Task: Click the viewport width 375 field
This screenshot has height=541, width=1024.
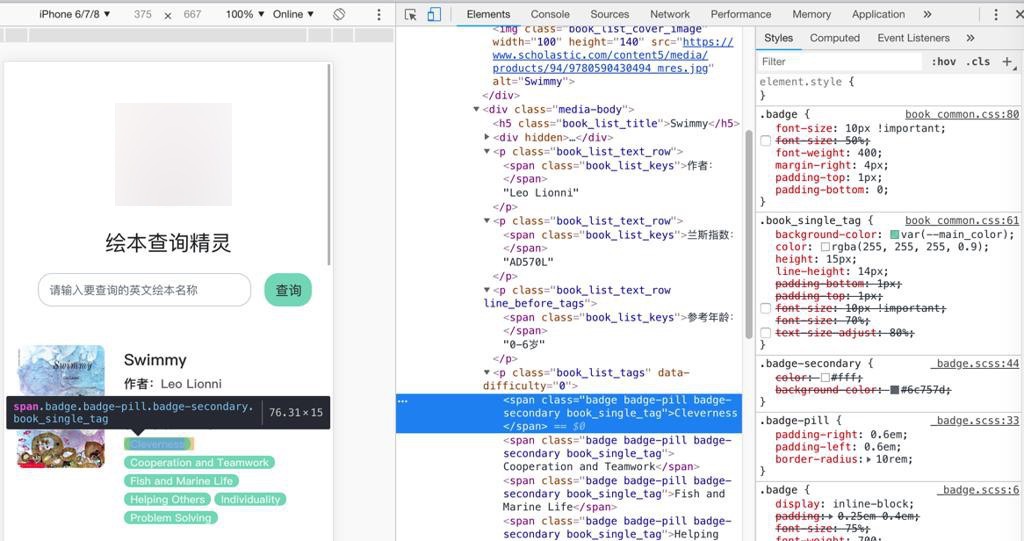Action: 142,14
